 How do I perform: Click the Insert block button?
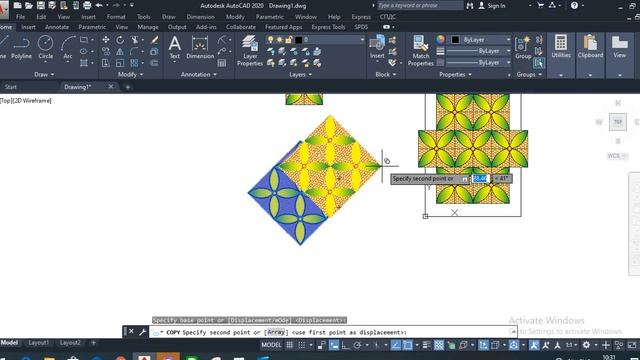tap(377, 48)
